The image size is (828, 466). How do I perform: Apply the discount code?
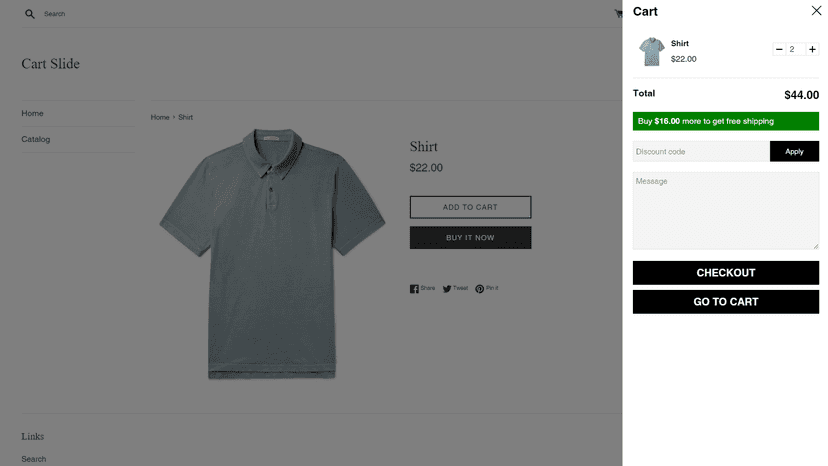(794, 152)
